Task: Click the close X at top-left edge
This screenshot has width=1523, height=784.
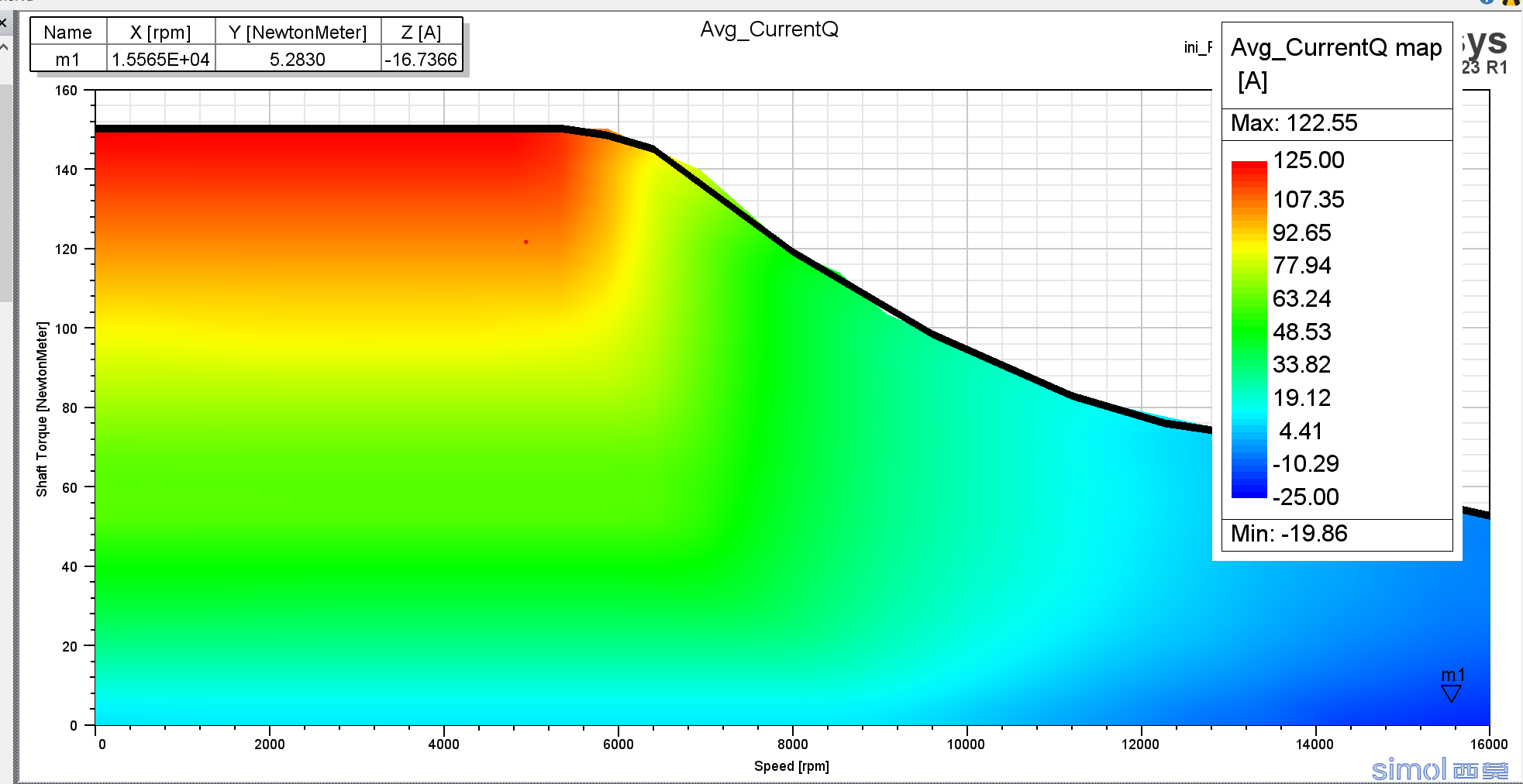Action: 3,22
